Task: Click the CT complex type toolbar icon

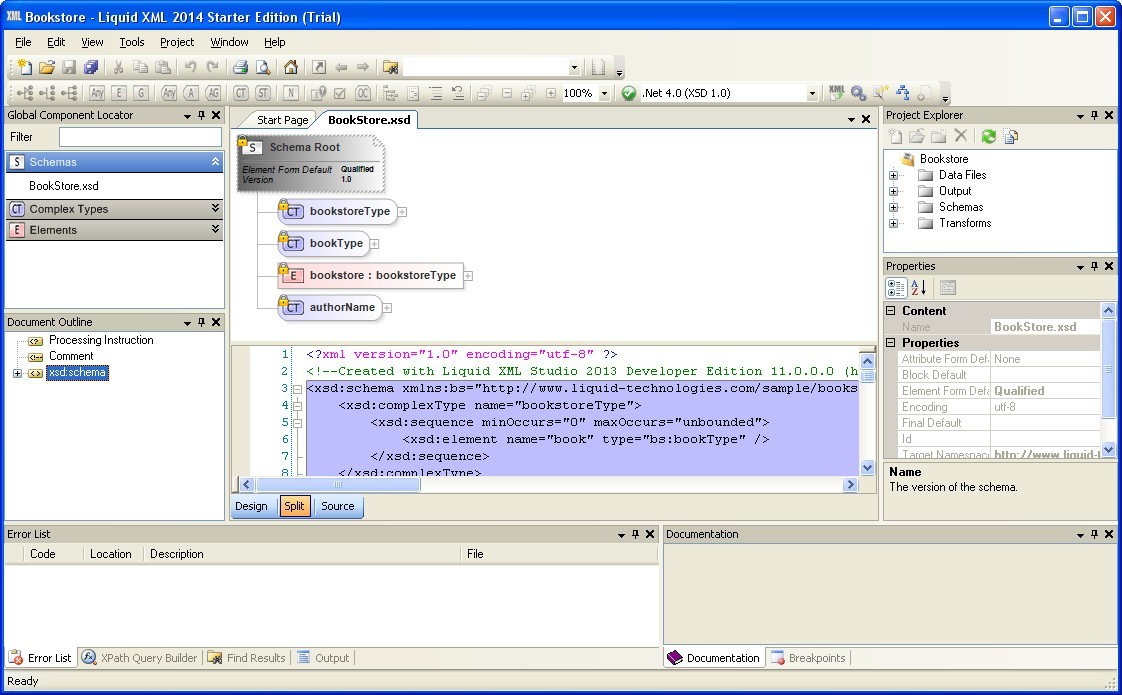Action: [x=241, y=93]
